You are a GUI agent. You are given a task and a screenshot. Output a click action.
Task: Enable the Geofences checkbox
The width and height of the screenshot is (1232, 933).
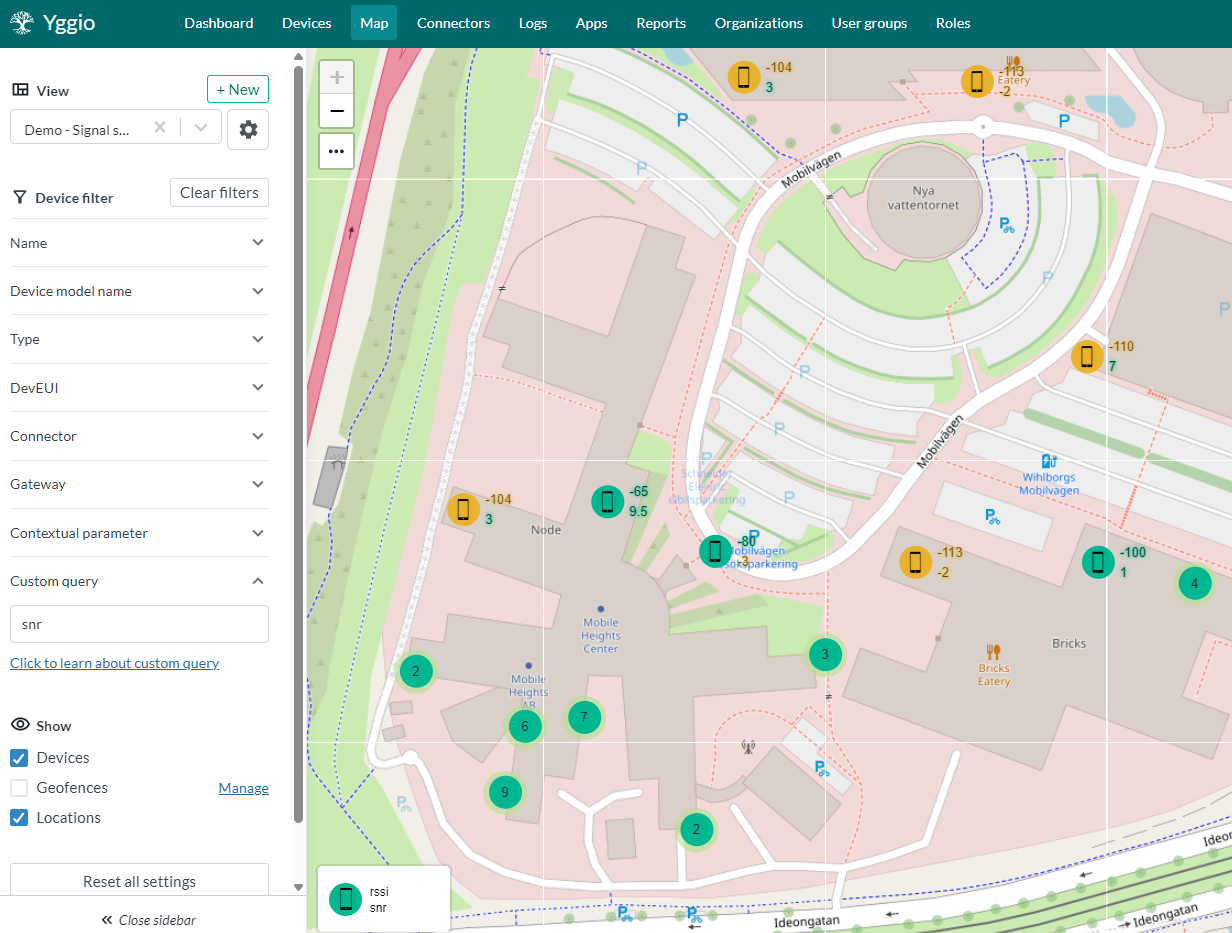[x=18, y=787]
